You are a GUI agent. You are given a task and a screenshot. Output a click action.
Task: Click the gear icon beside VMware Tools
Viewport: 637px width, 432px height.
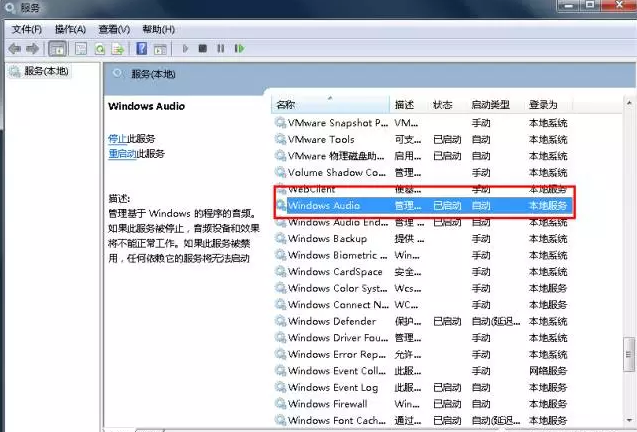pyautogui.click(x=280, y=139)
